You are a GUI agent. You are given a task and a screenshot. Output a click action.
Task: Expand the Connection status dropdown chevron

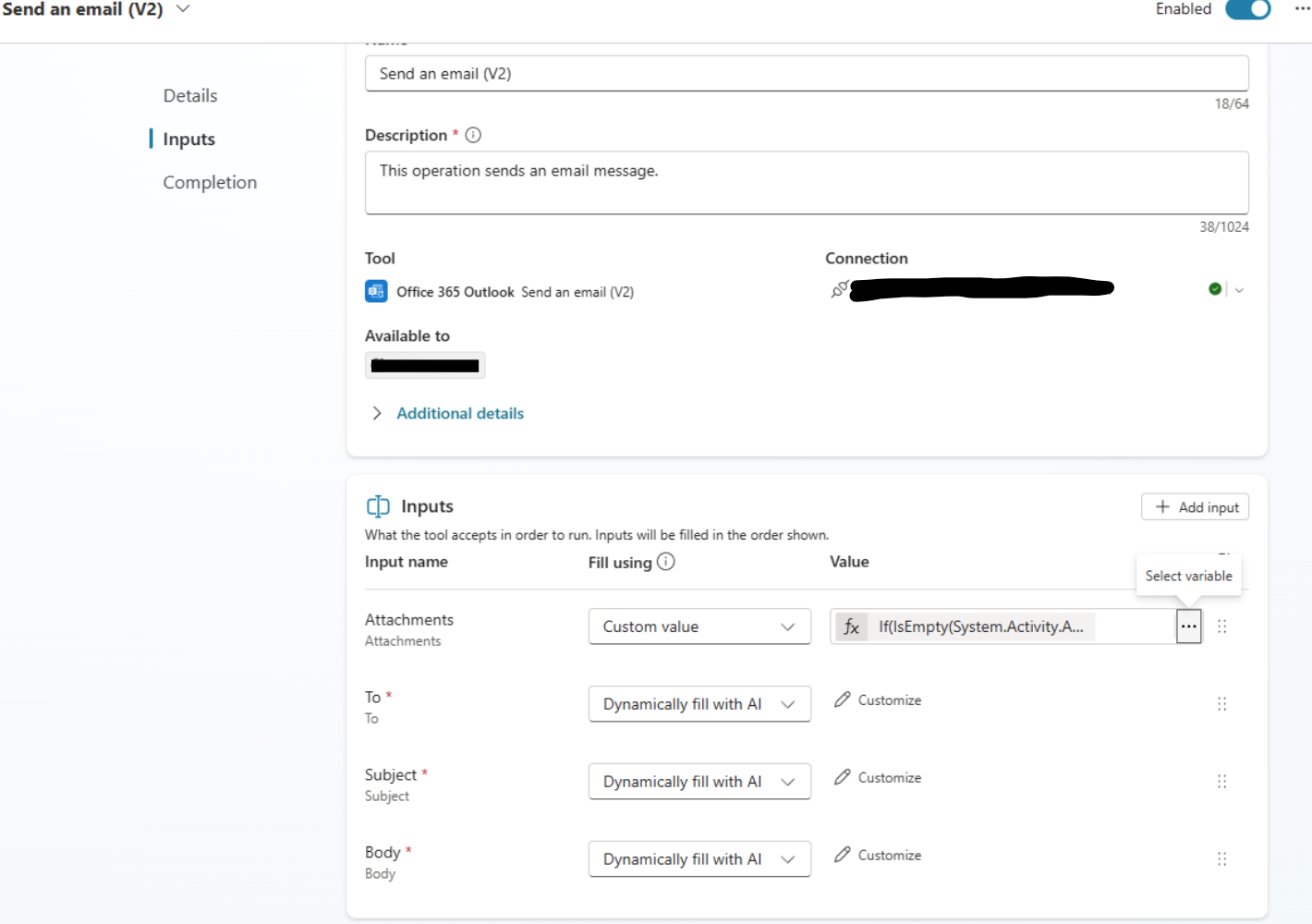[x=1239, y=290]
